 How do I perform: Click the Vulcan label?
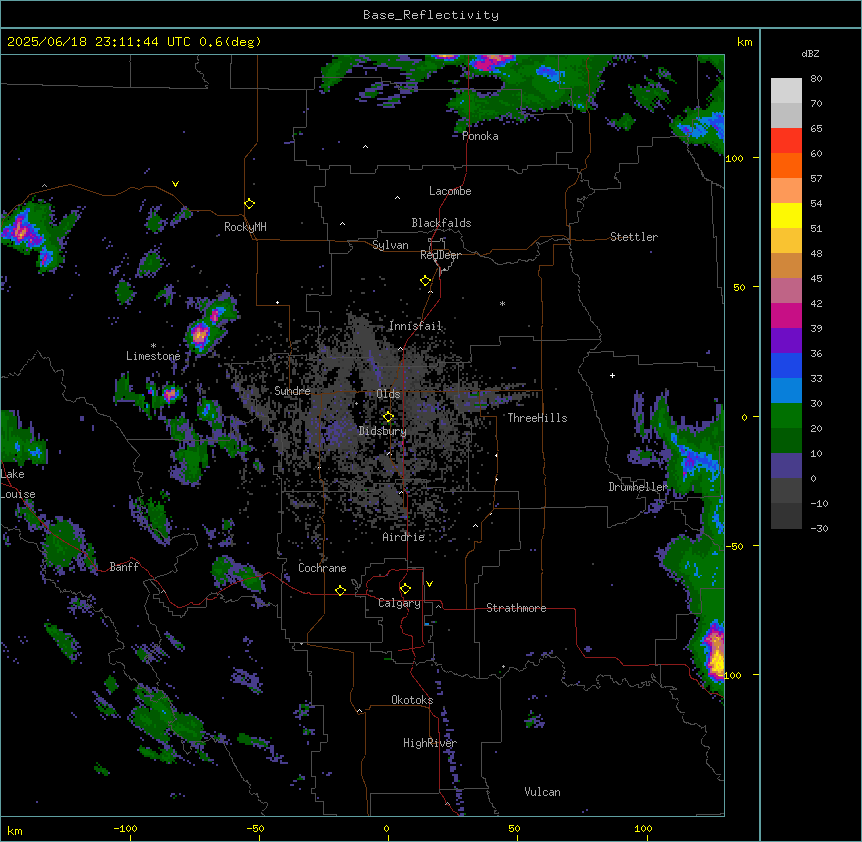click(543, 792)
